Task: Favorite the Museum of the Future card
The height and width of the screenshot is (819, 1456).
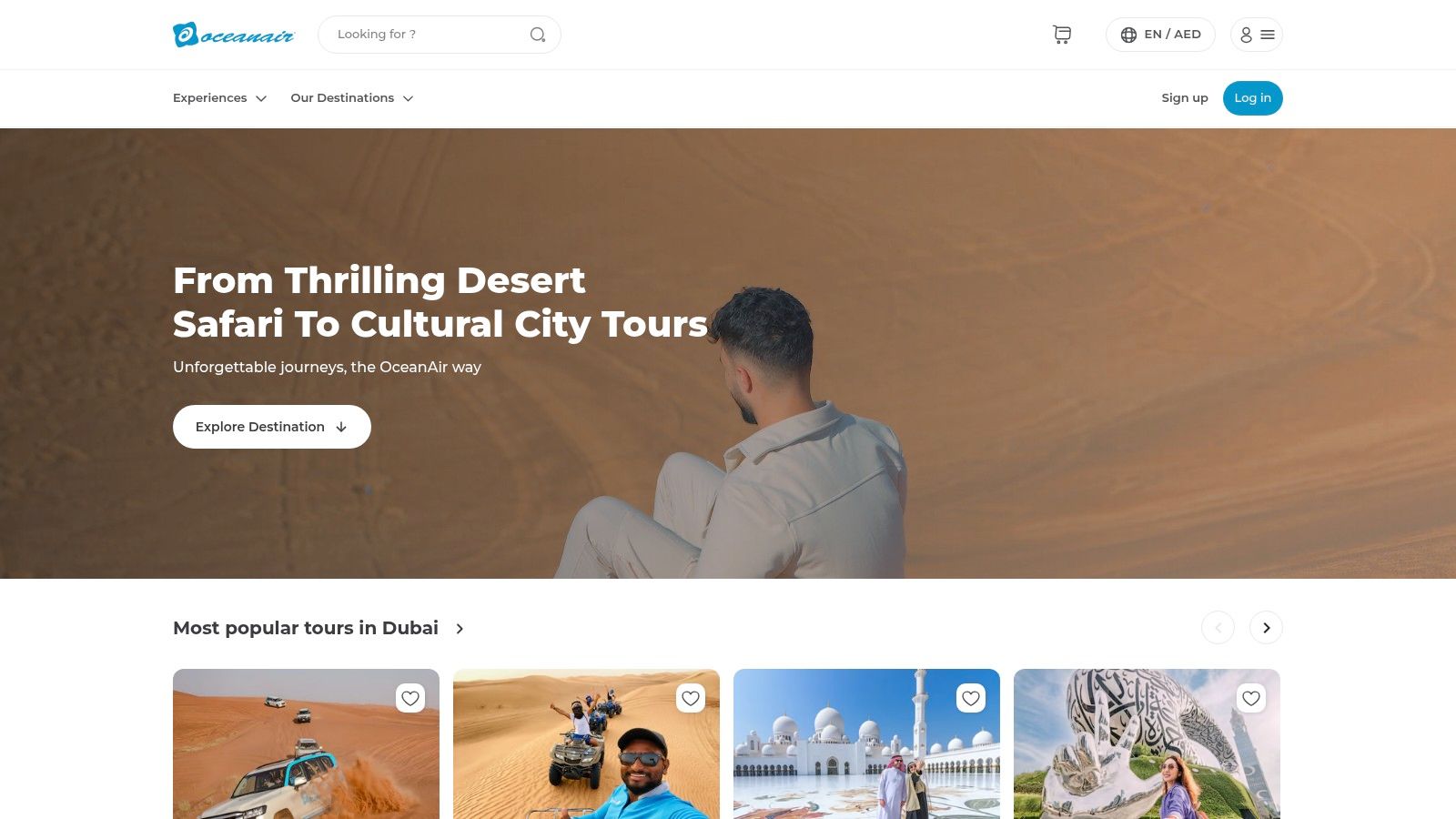Action: [x=1251, y=698]
